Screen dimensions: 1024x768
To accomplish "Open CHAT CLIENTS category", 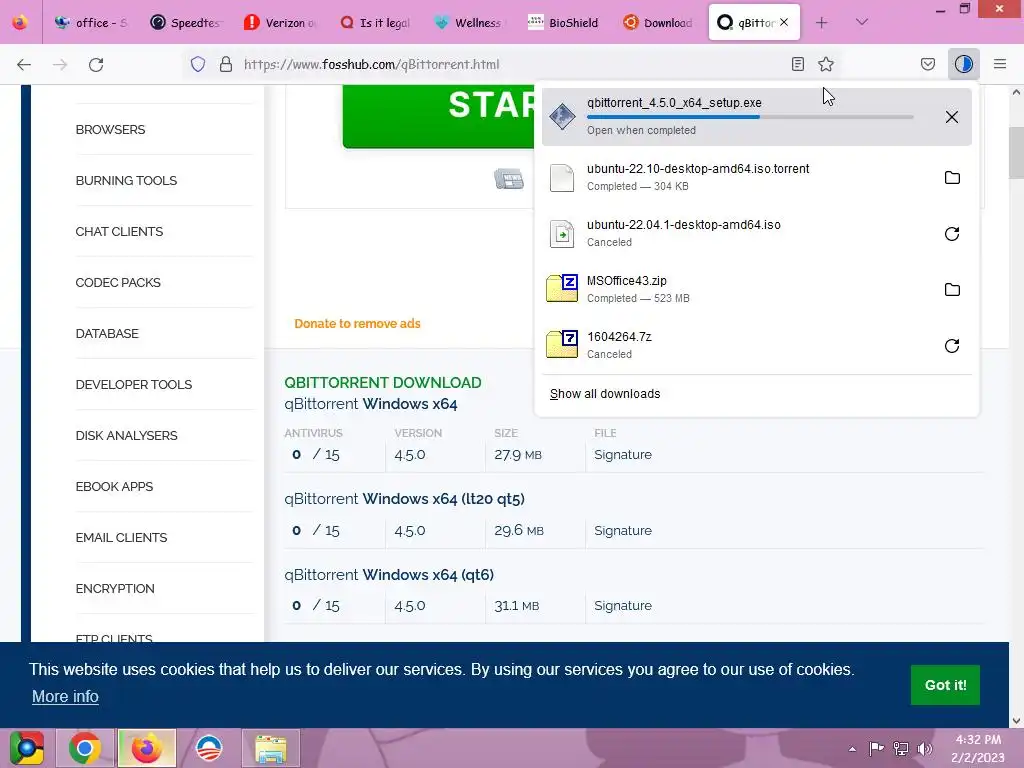I will tap(119, 231).
